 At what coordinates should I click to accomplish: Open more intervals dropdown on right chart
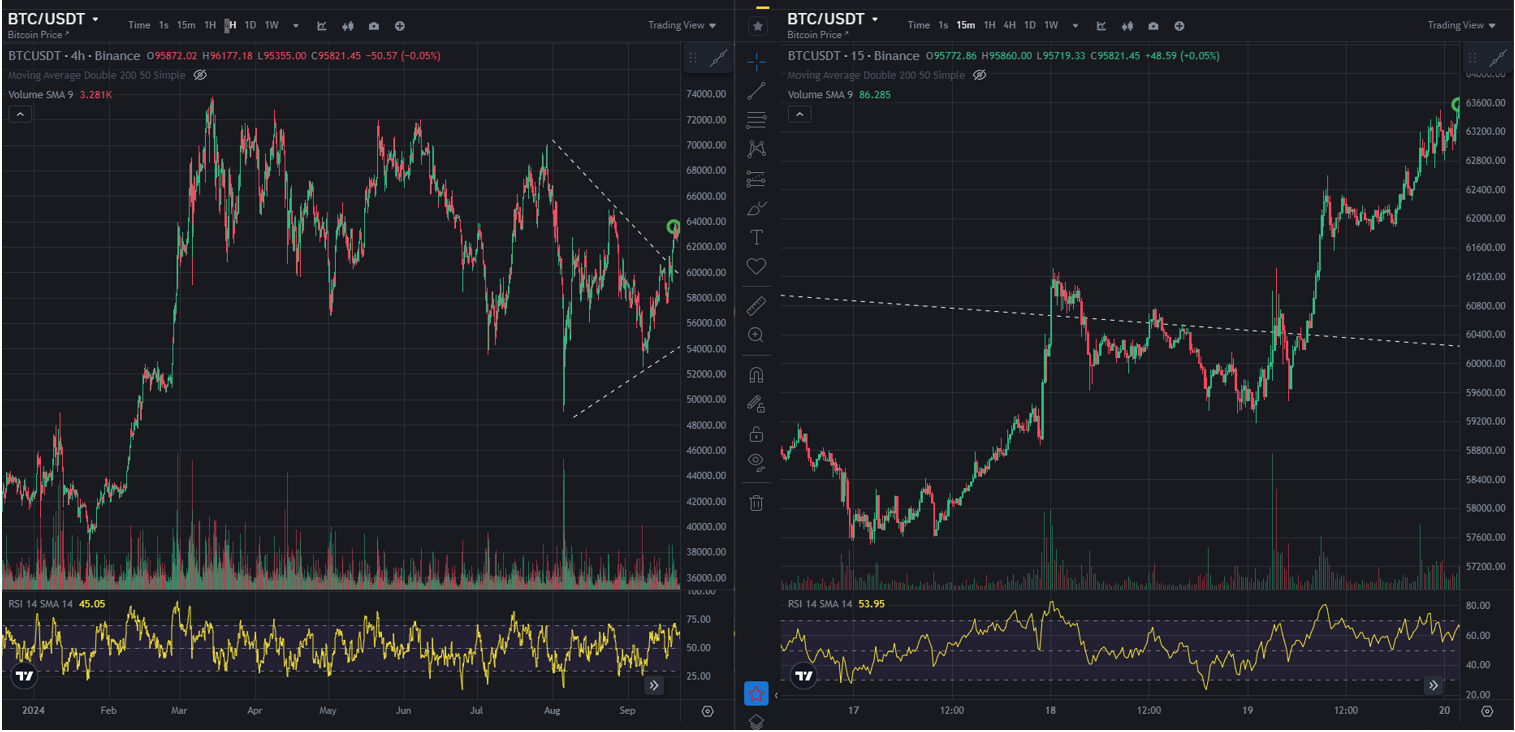tap(1076, 25)
